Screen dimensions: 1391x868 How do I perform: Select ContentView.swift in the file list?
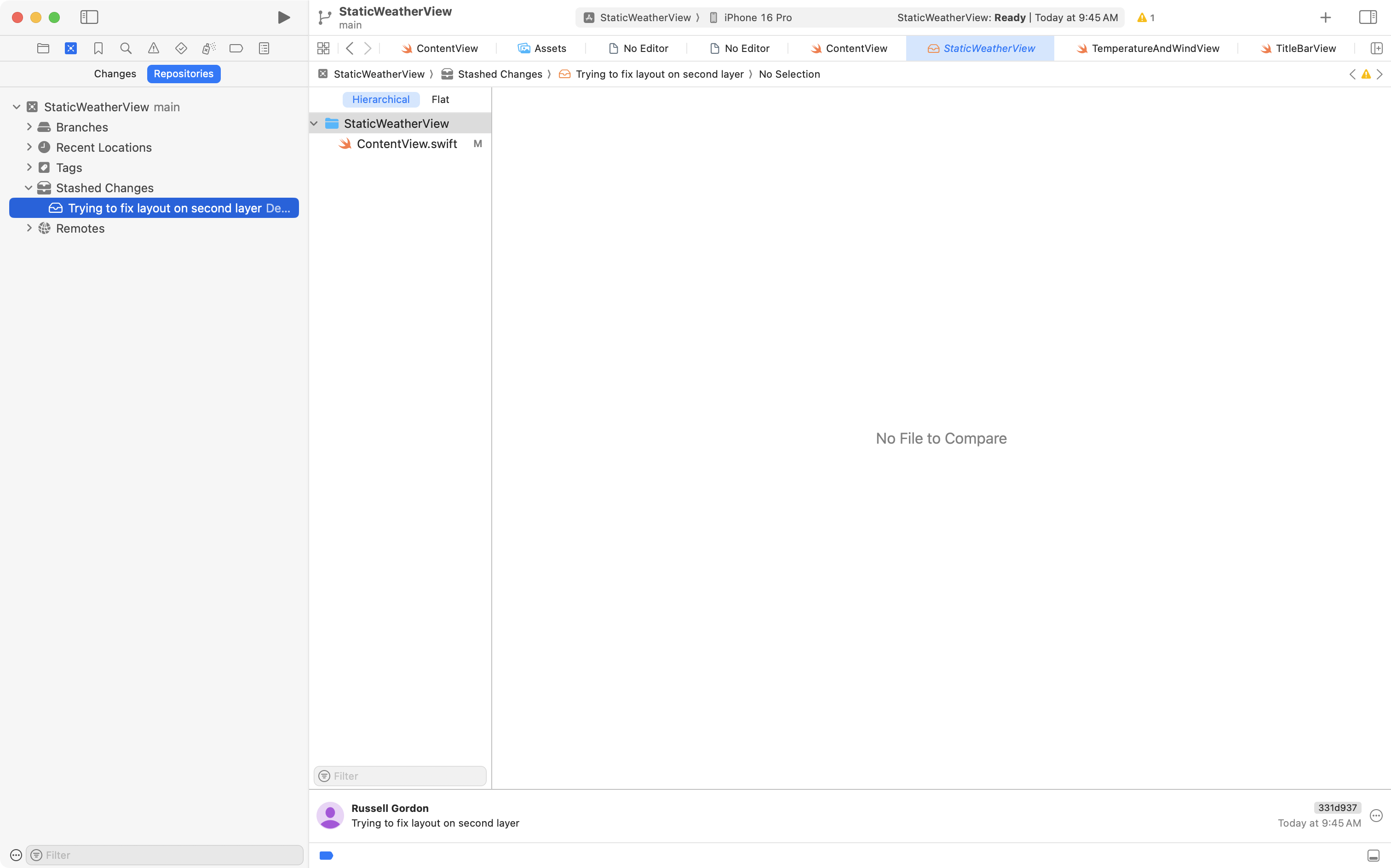tap(407, 143)
